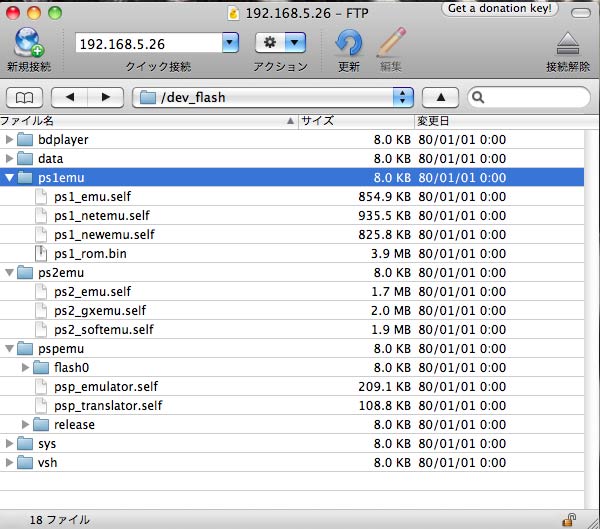The height and width of the screenshot is (529, 600).
Task: Click the ps2_softemu.self file icon
Action: (41, 329)
